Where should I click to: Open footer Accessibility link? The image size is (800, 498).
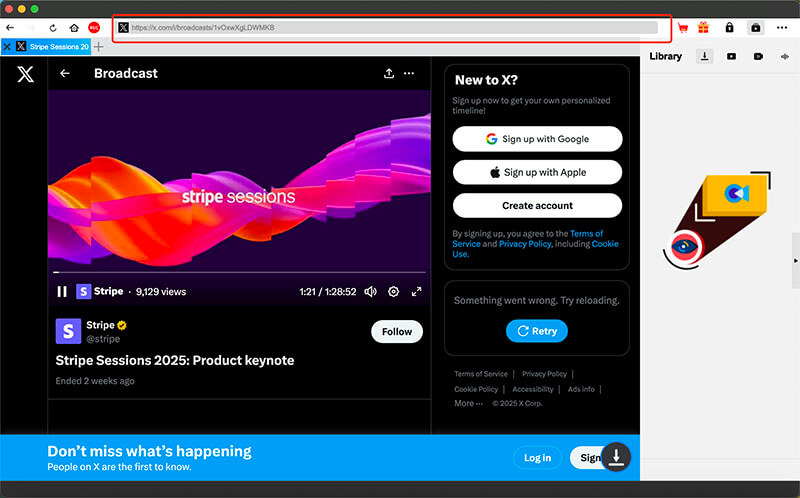click(x=533, y=389)
